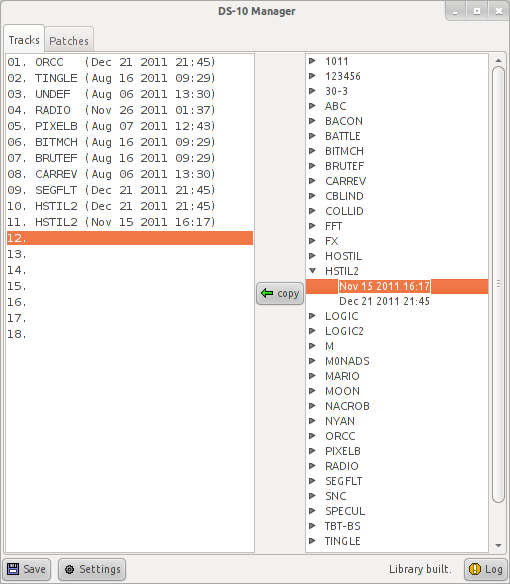Screen dimensions: 510x584
Task: Select the Dec 21 2011 21:45 HSTIL2 version
Action: [x=384, y=301]
